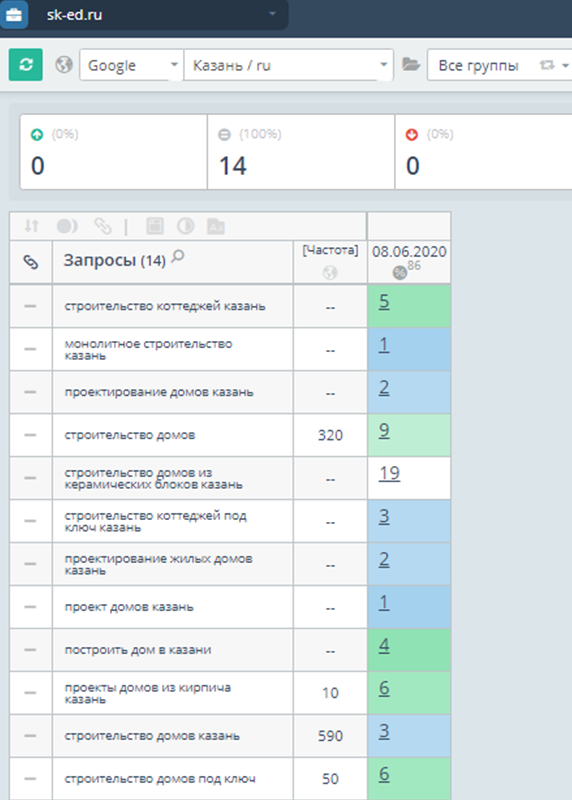Select query монолитное строительство казань

click(148, 349)
